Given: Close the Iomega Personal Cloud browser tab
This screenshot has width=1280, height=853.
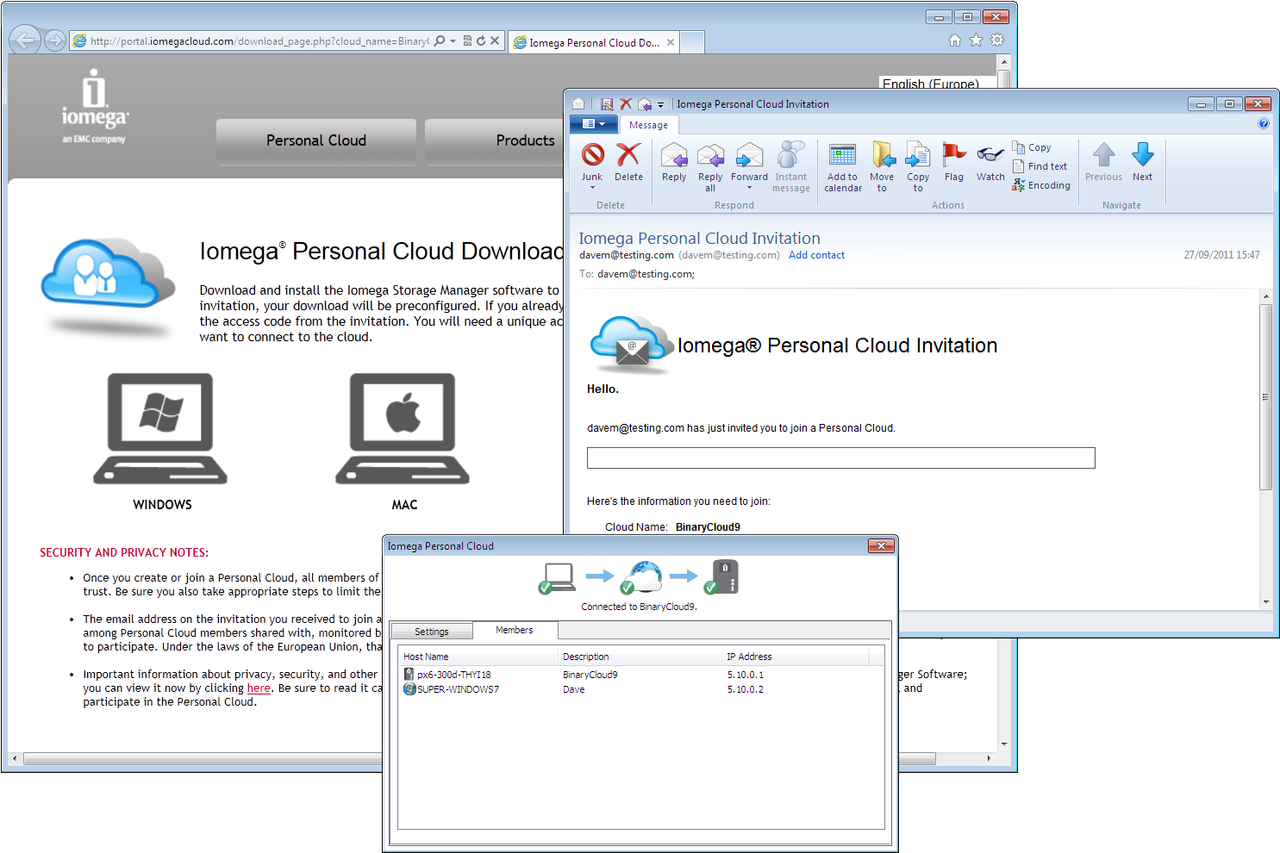Looking at the screenshot, I should [x=670, y=43].
